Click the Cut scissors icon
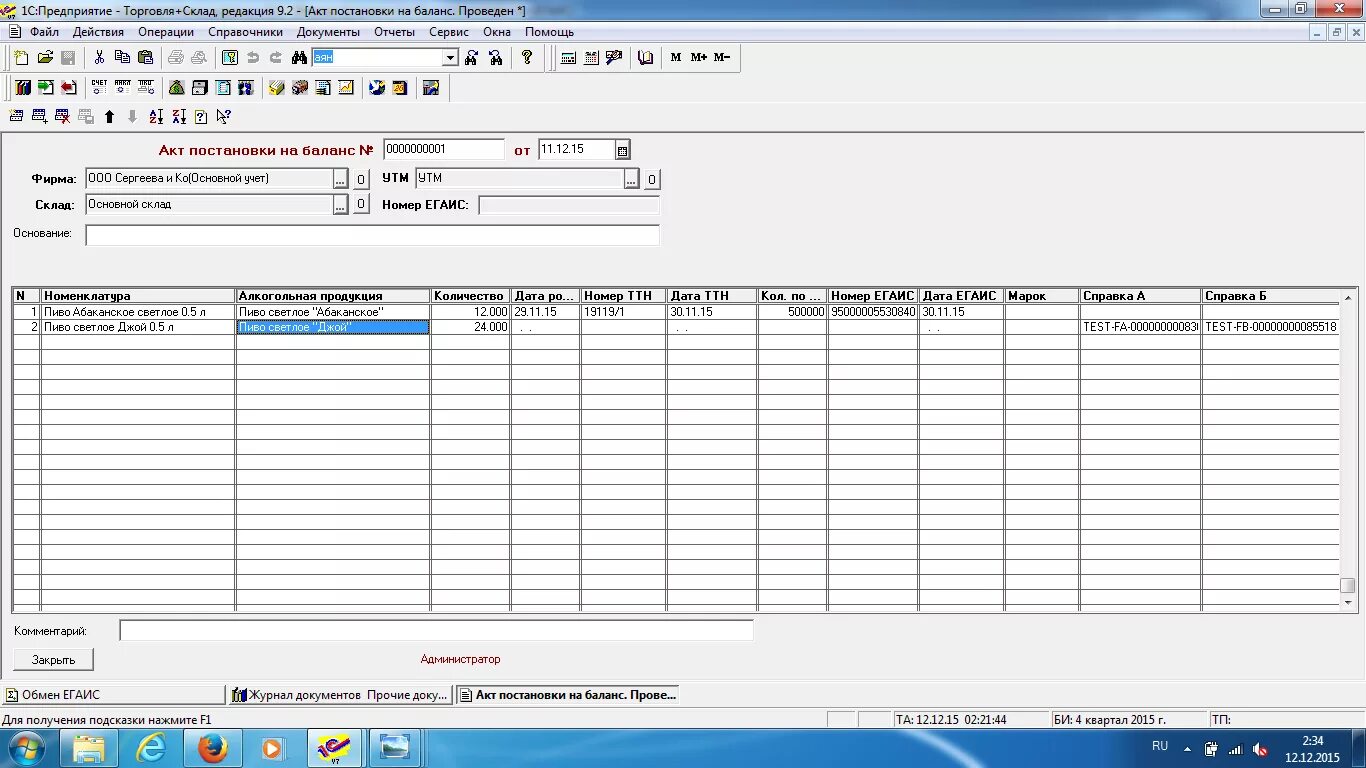 pyautogui.click(x=100, y=58)
